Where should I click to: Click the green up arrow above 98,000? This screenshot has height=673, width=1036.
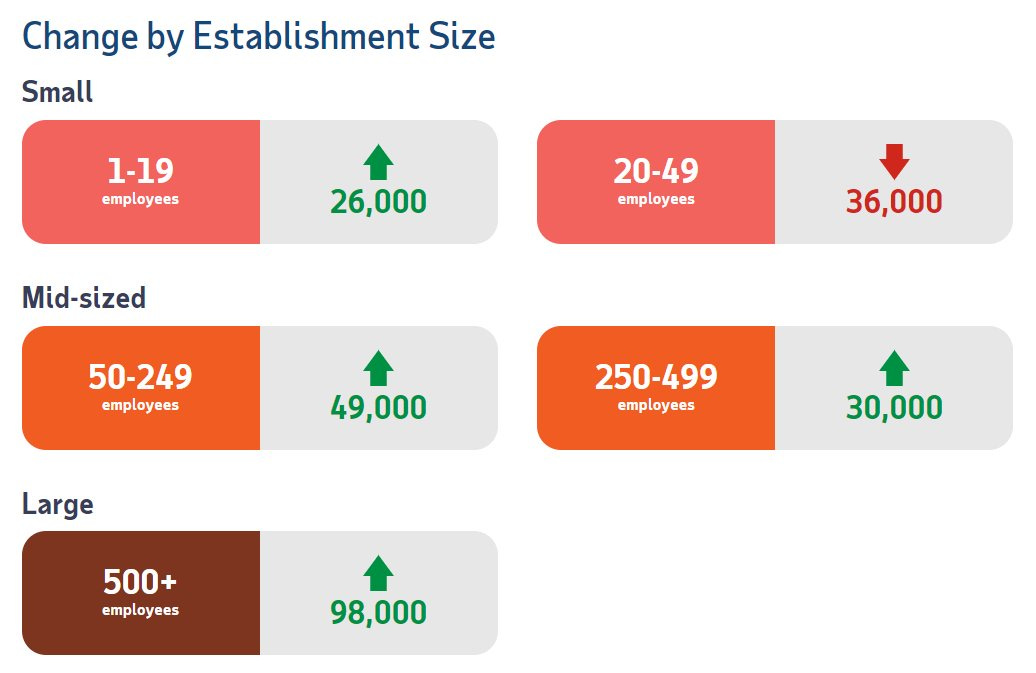pyautogui.click(x=378, y=573)
